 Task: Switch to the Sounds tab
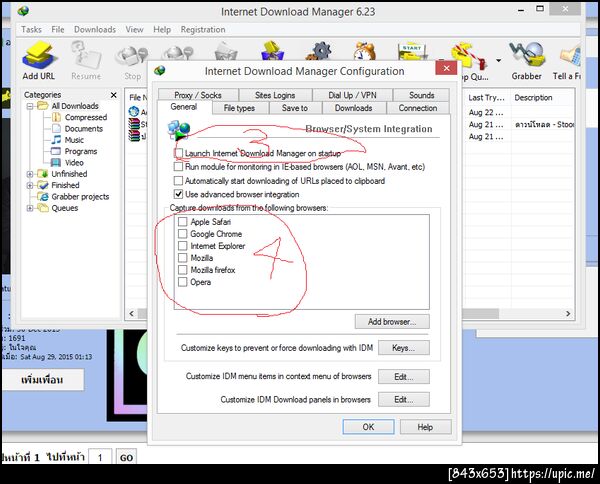point(421,95)
